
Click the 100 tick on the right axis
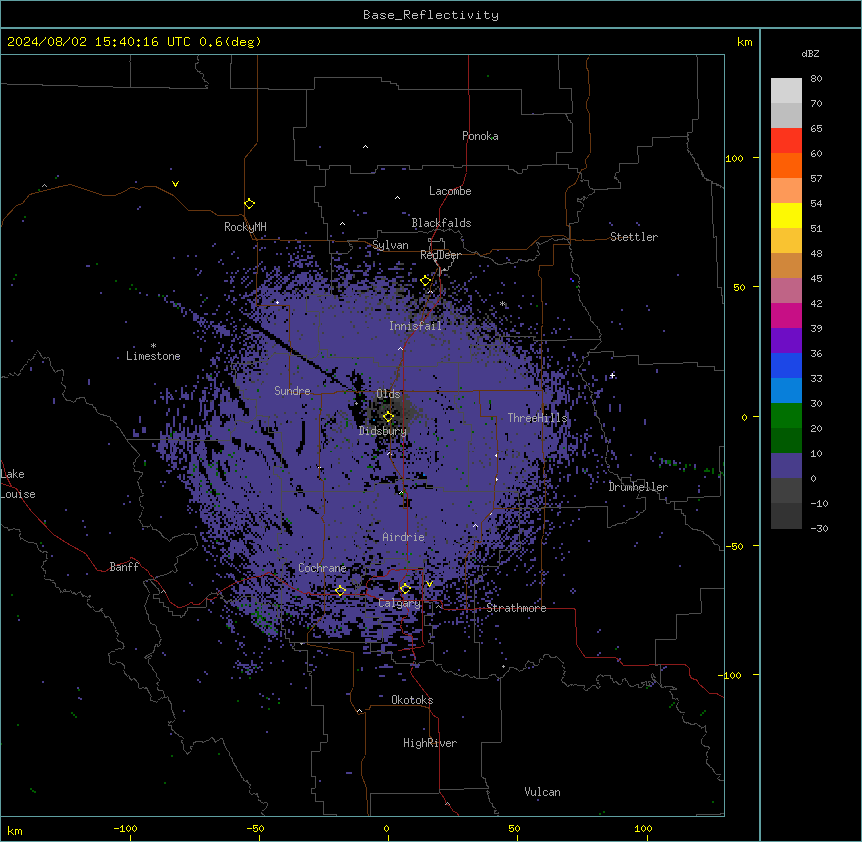734,158
